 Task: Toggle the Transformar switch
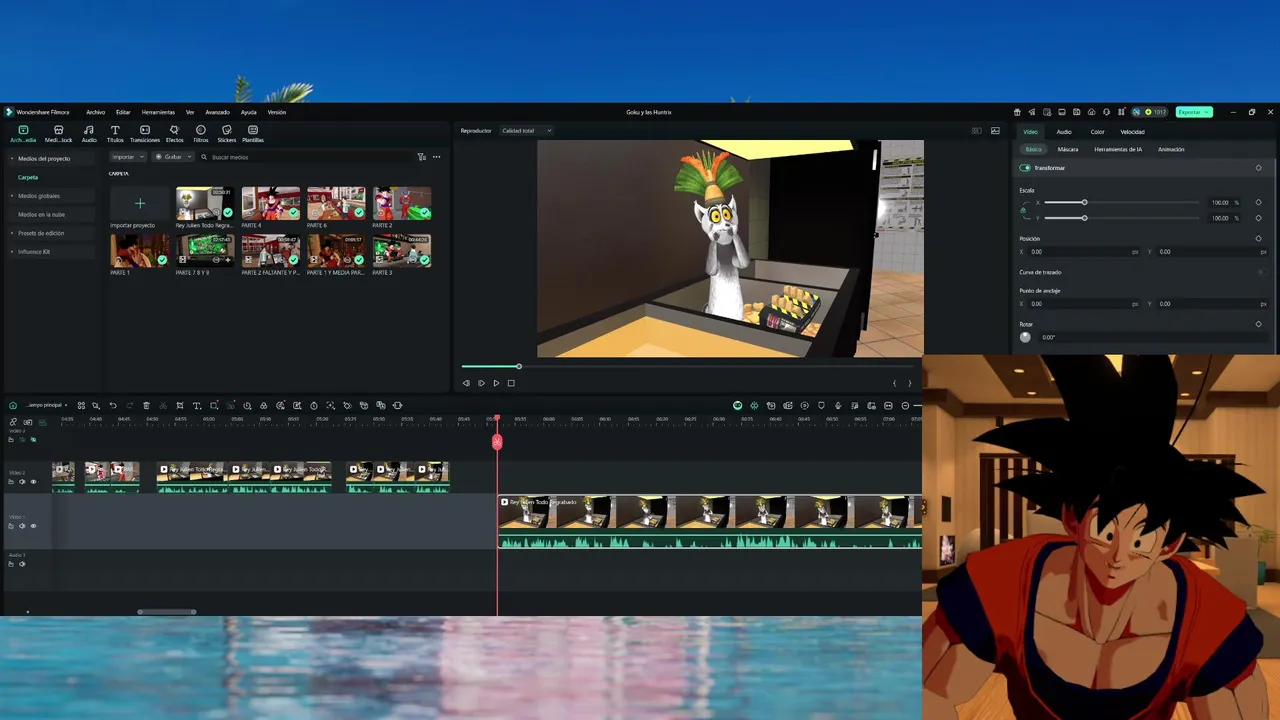pos(1025,168)
